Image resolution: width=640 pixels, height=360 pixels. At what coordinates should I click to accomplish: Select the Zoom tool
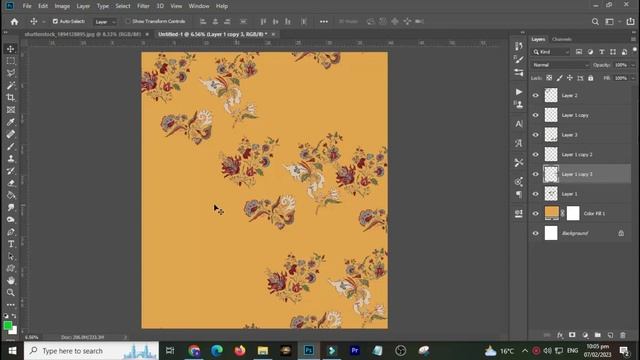tap(11, 293)
